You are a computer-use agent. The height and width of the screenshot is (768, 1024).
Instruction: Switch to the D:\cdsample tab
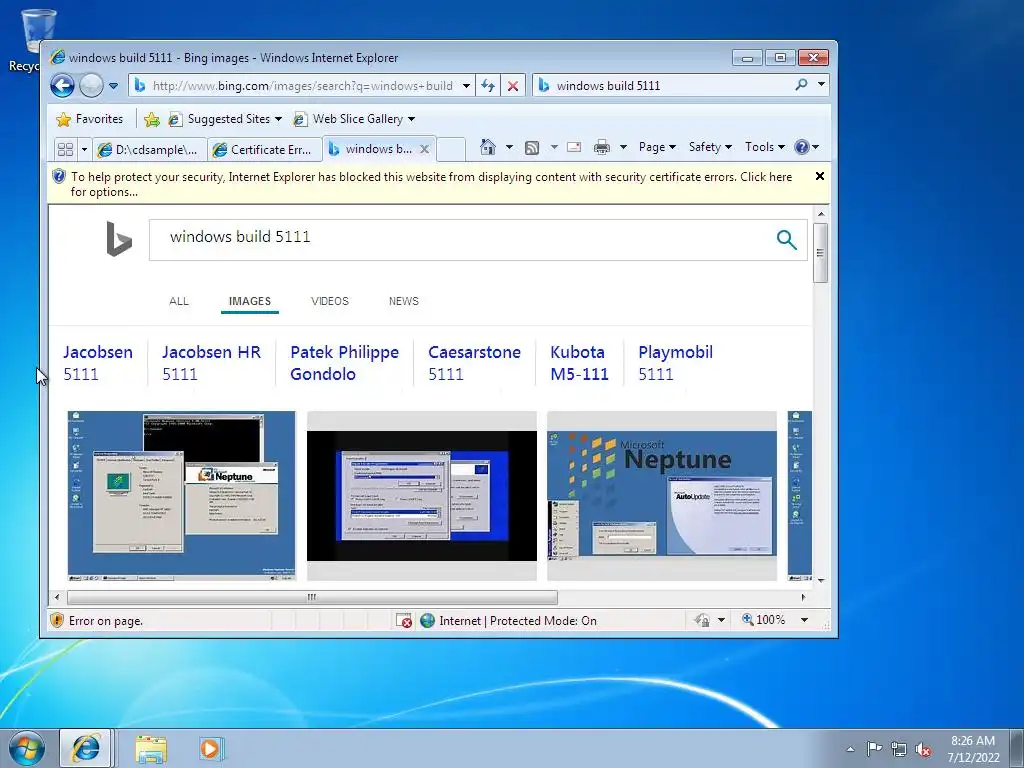[150, 150]
